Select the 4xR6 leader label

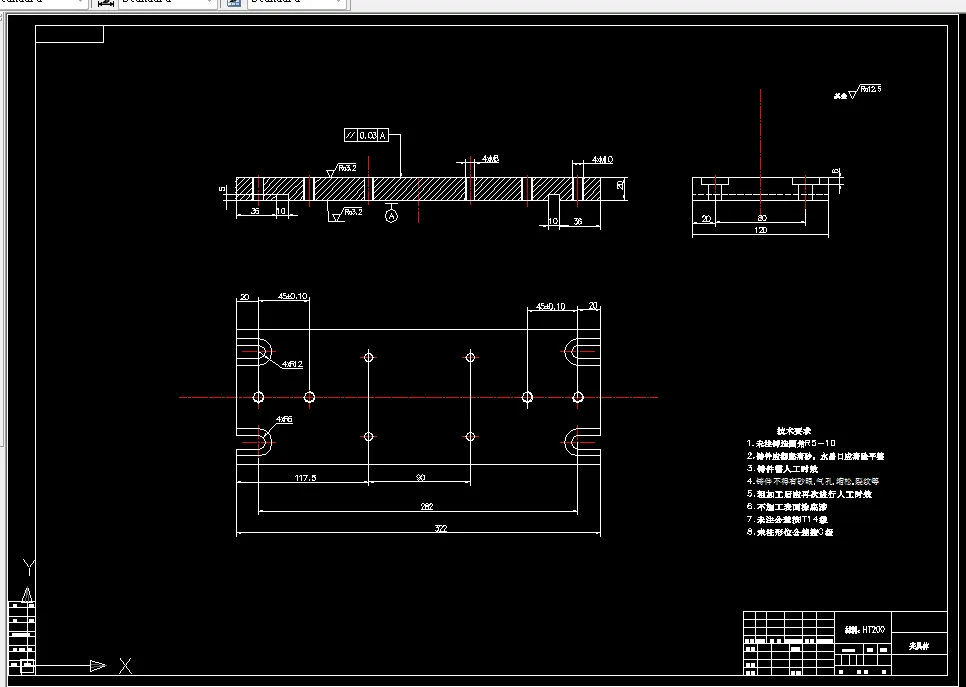click(284, 419)
